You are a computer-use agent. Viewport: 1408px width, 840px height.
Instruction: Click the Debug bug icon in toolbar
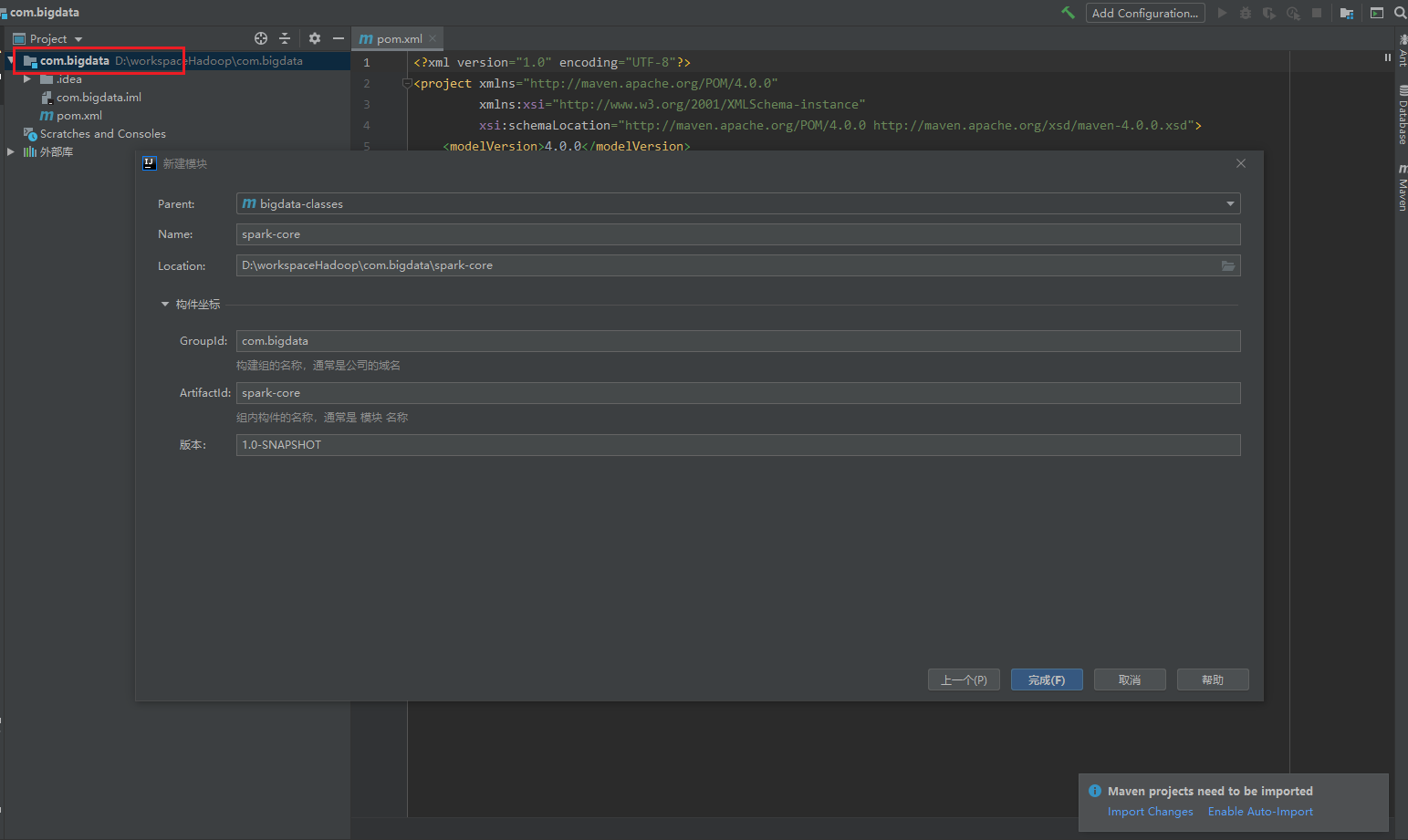[x=1246, y=13]
